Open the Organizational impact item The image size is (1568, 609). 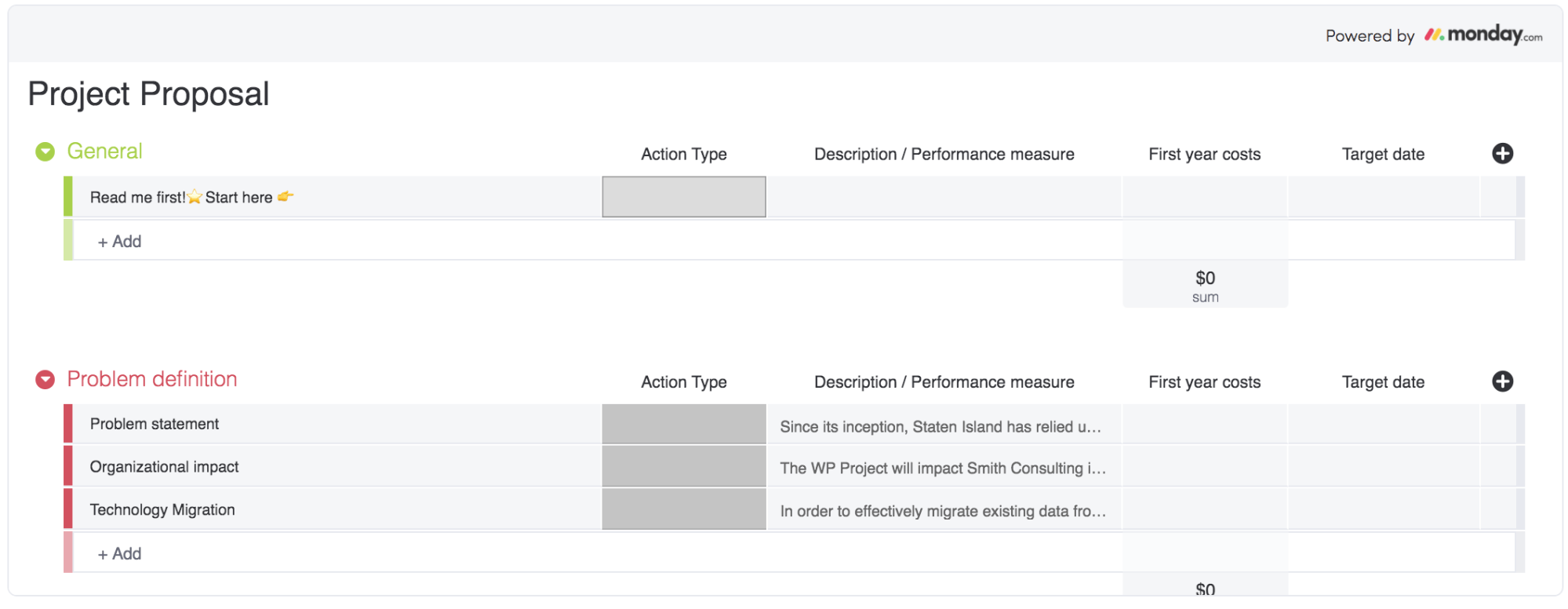(164, 467)
